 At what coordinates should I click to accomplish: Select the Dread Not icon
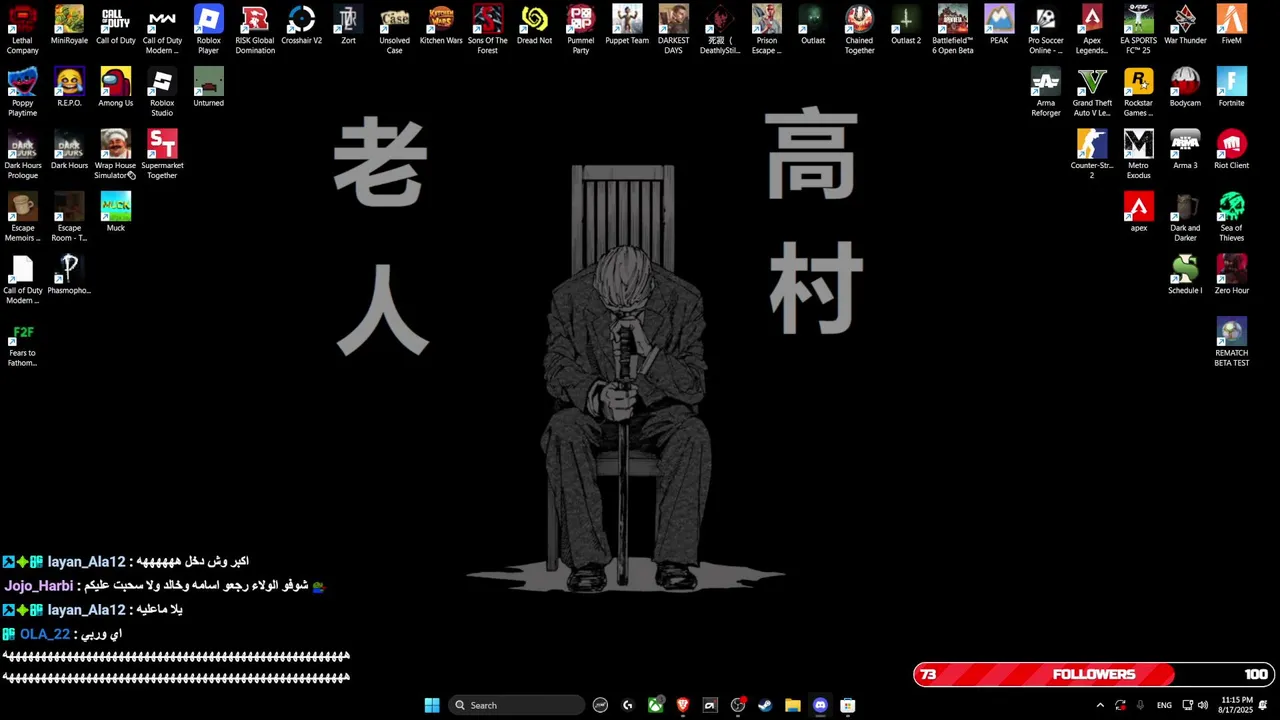534,26
